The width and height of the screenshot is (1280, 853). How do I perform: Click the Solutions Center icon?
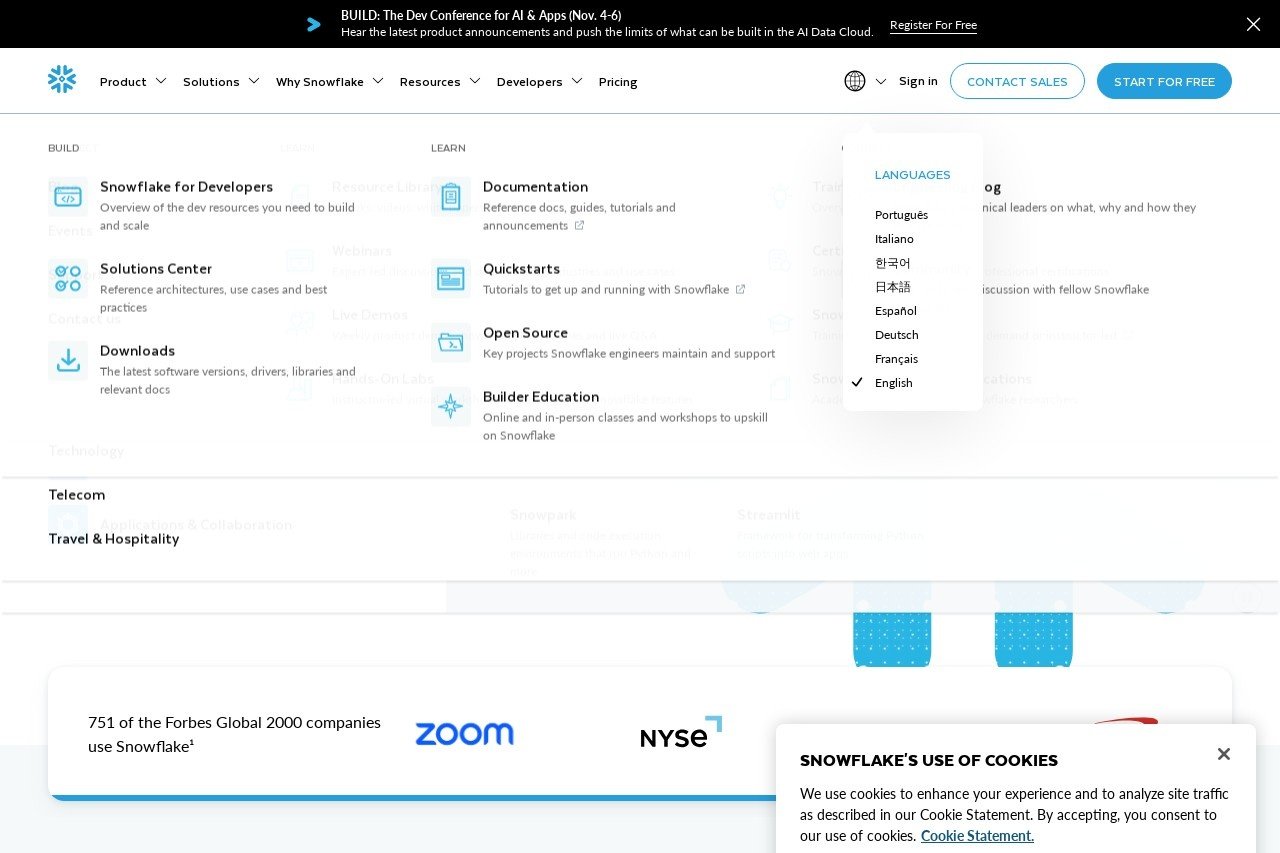click(68, 279)
